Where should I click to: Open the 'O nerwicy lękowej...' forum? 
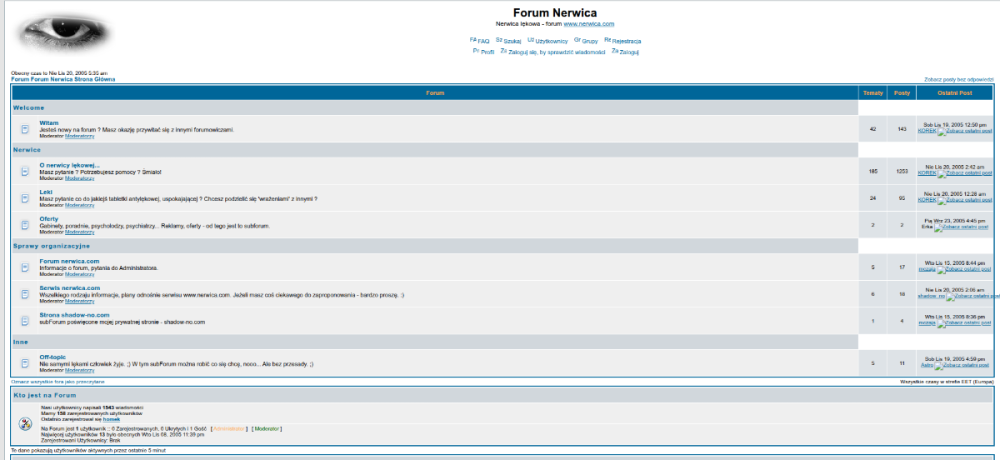coord(69,165)
